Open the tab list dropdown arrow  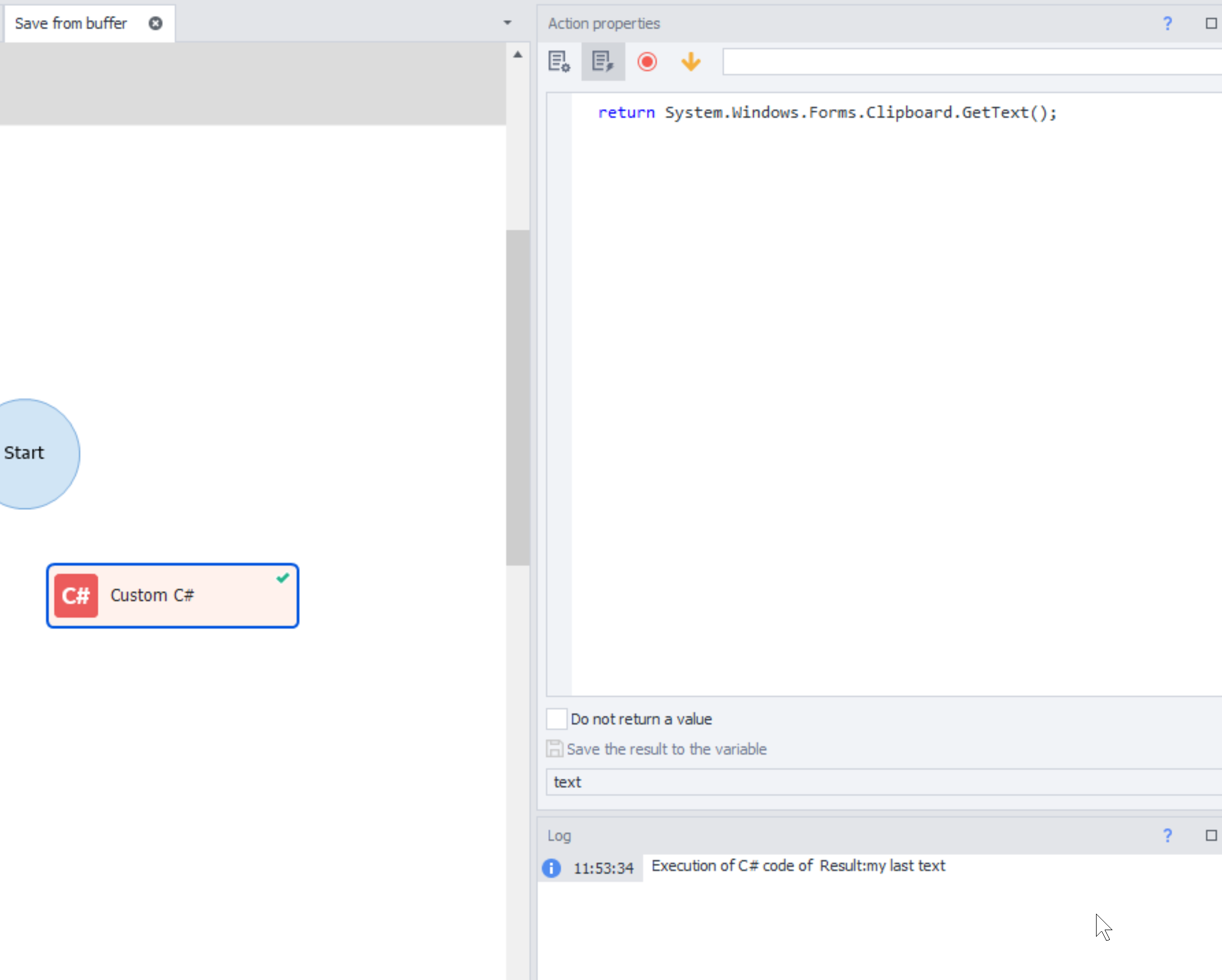507,22
